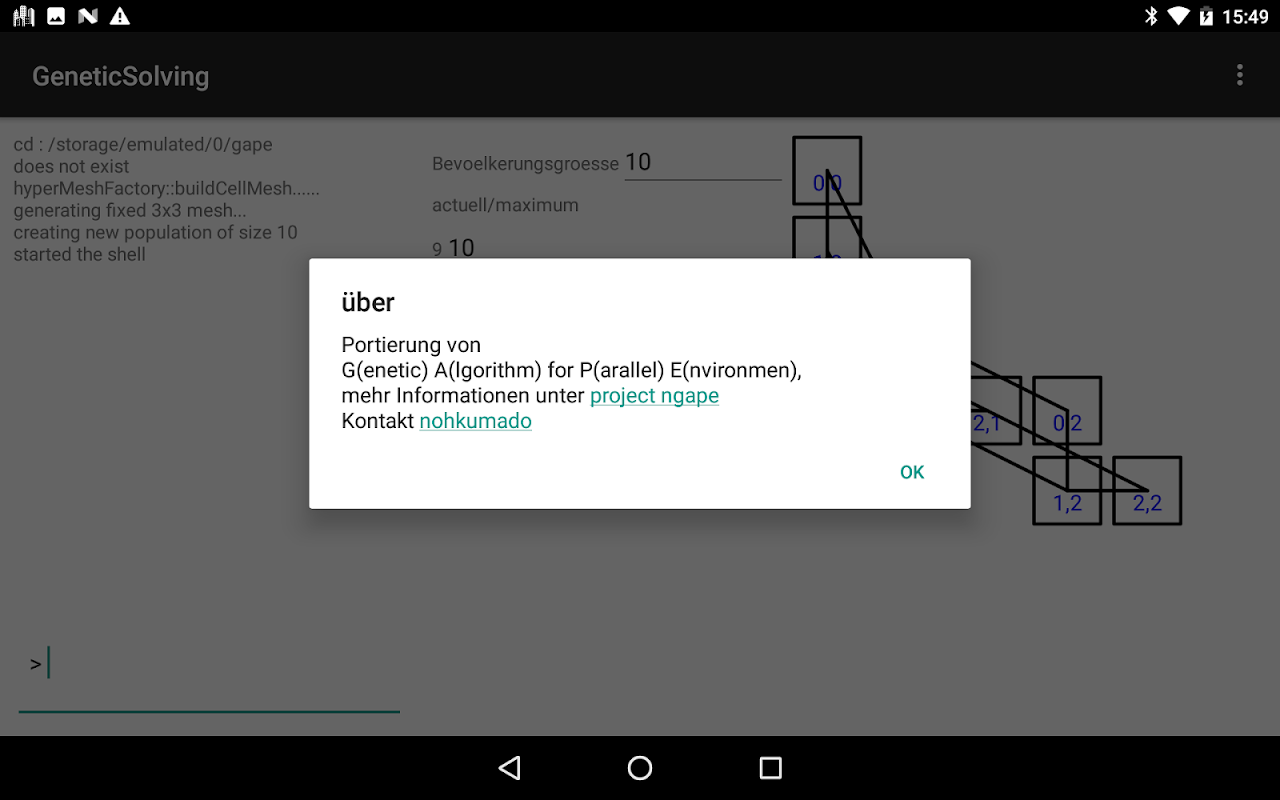Edit the Bevoelkerungsgroesse value field

coord(703,163)
